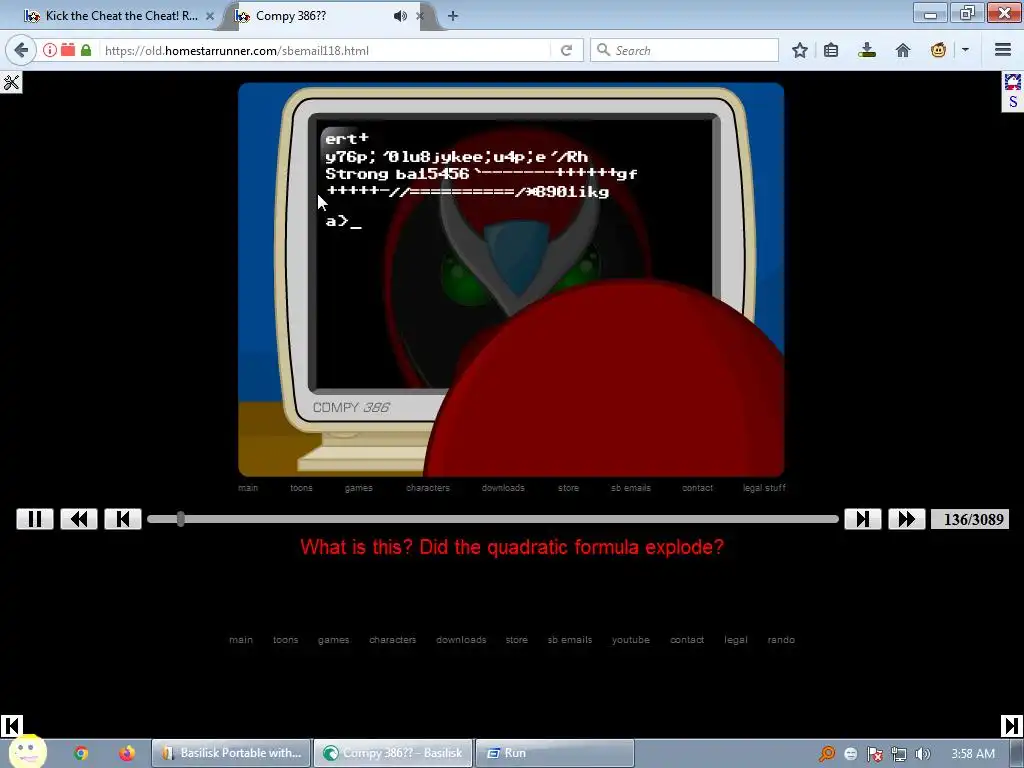Fast forward the animation
The width and height of the screenshot is (1024, 768).
coord(907,519)
